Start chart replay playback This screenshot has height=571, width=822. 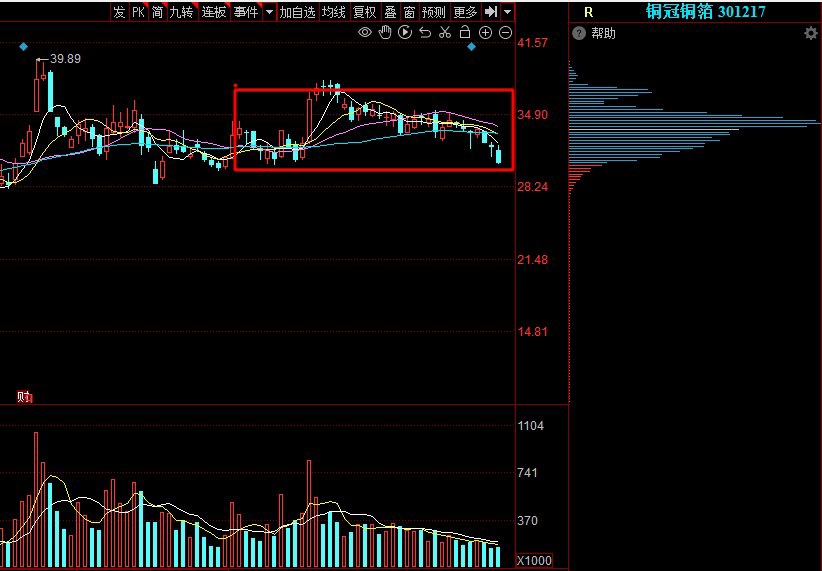click(405, 33)
